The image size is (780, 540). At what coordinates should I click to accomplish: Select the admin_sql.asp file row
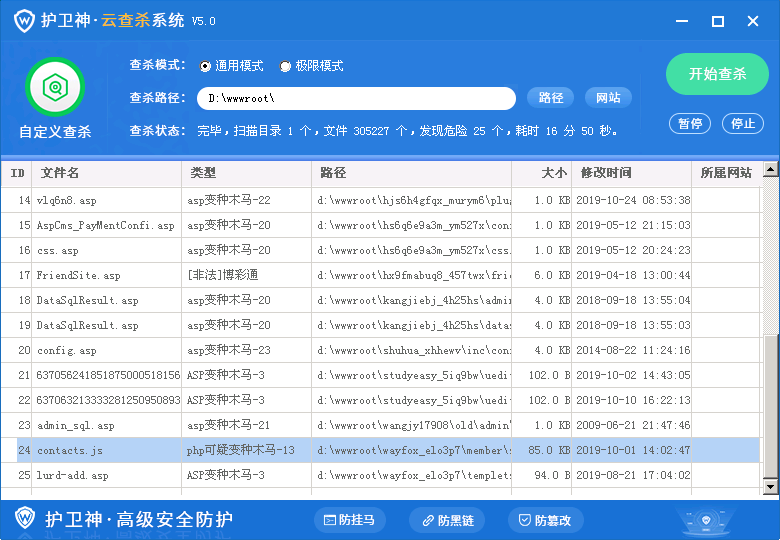coord(381,425)
